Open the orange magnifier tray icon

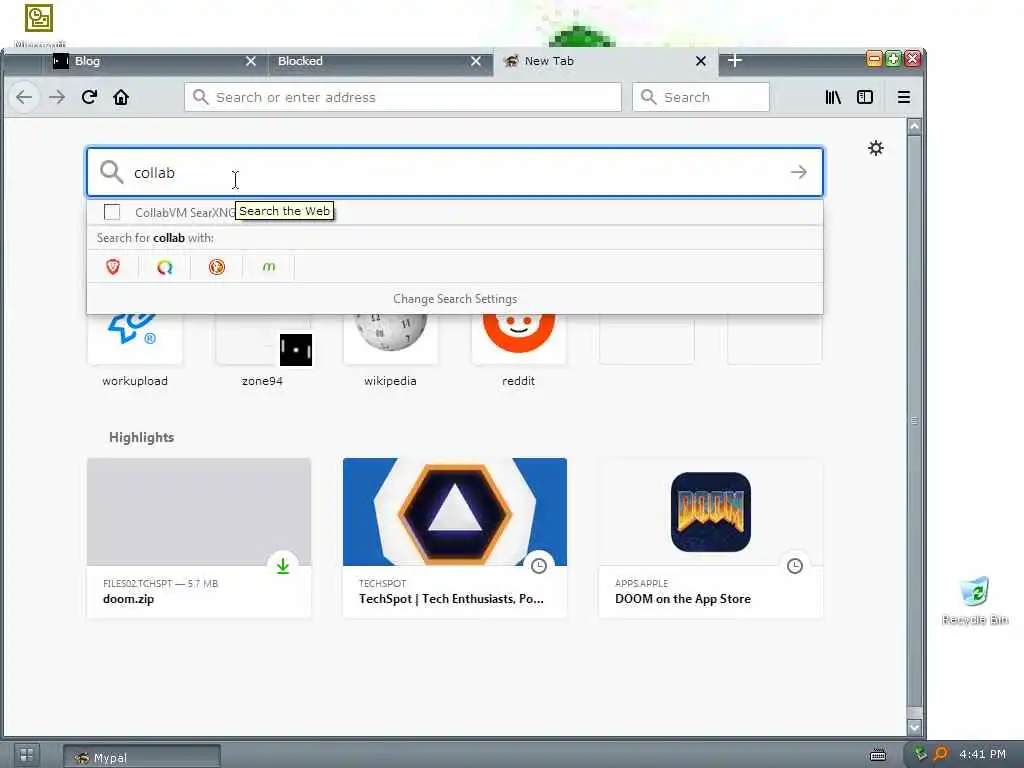pyautogui.click(x=940, y=754)
